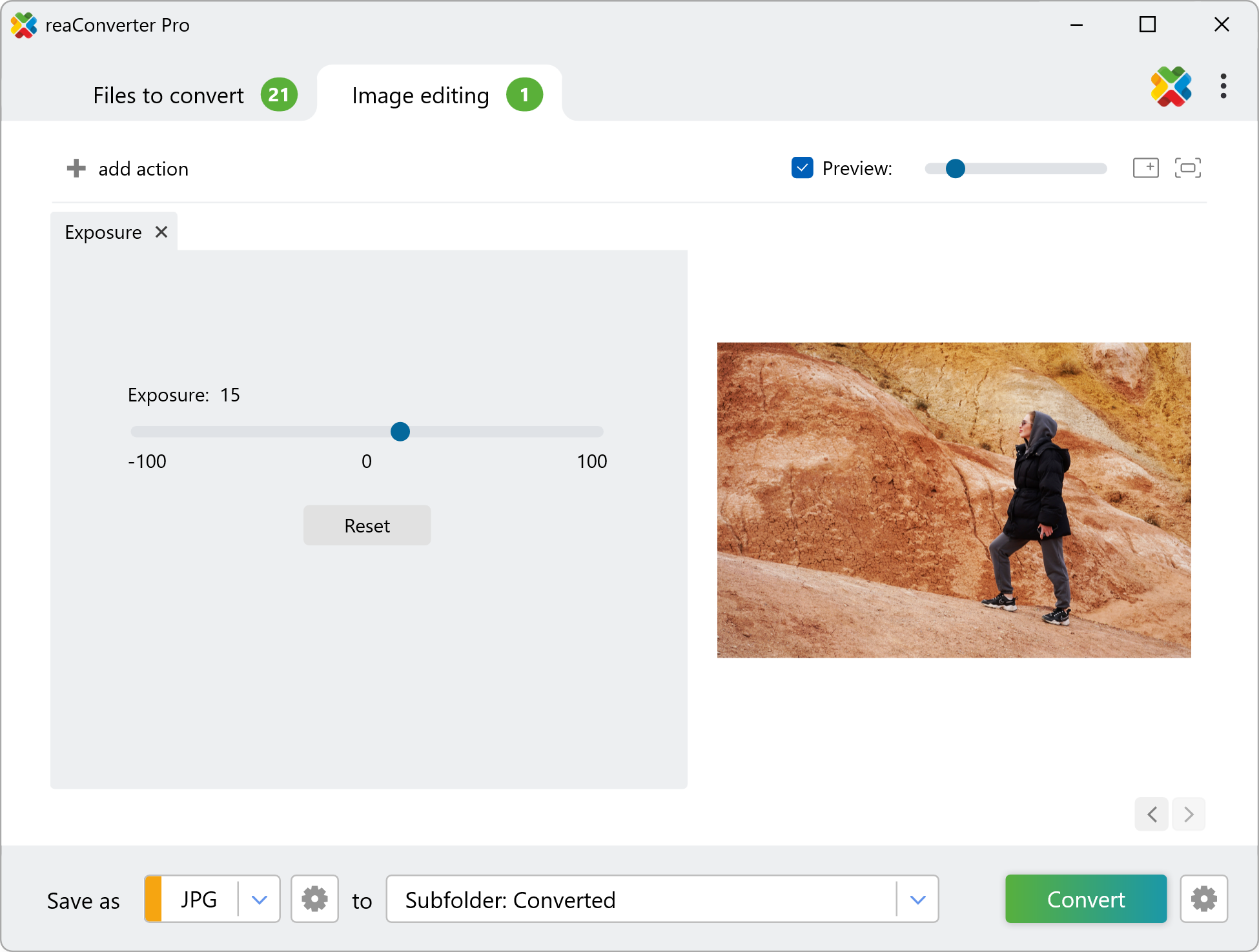Select the Image editing tab

point(420,96)
